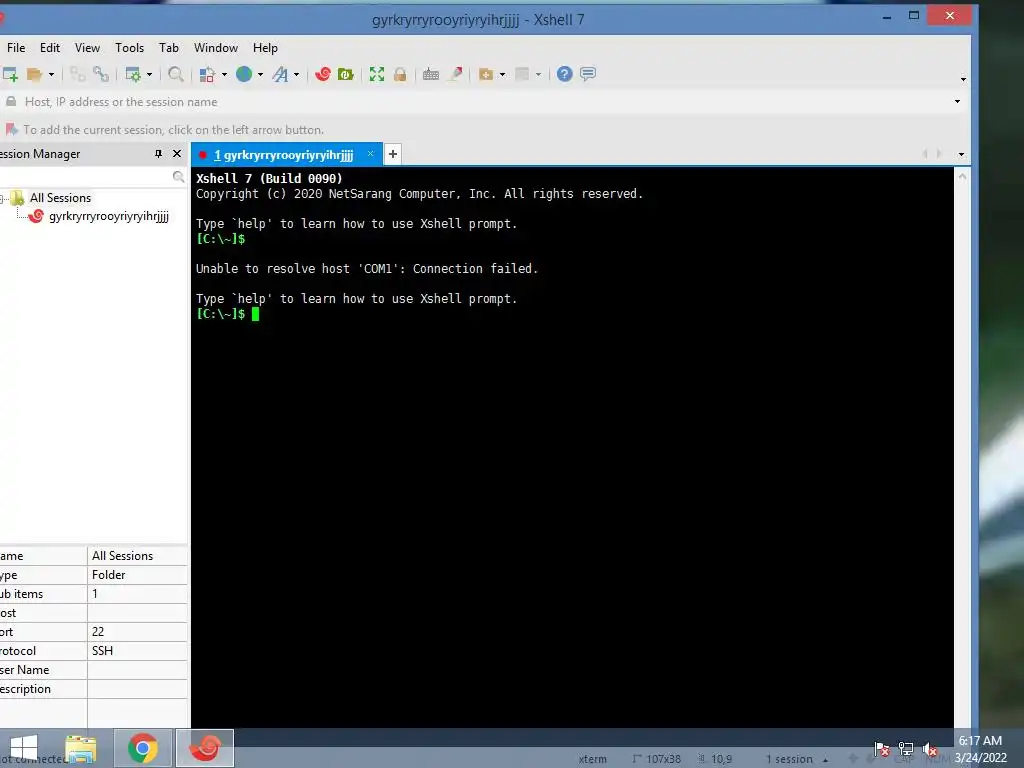Click the address bar host input field
Image resolution: width=1024 pixels, height=768 pixels.
pos(483,102)
